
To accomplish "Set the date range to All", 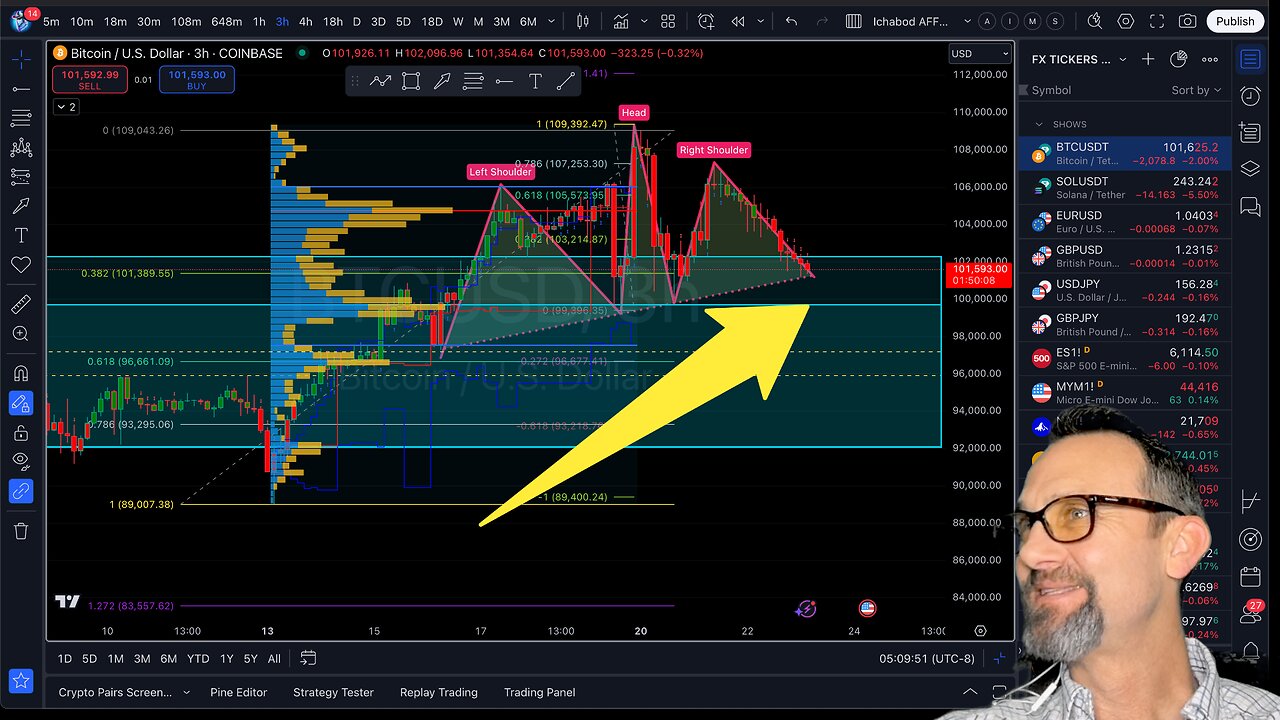I will (274, 659).
